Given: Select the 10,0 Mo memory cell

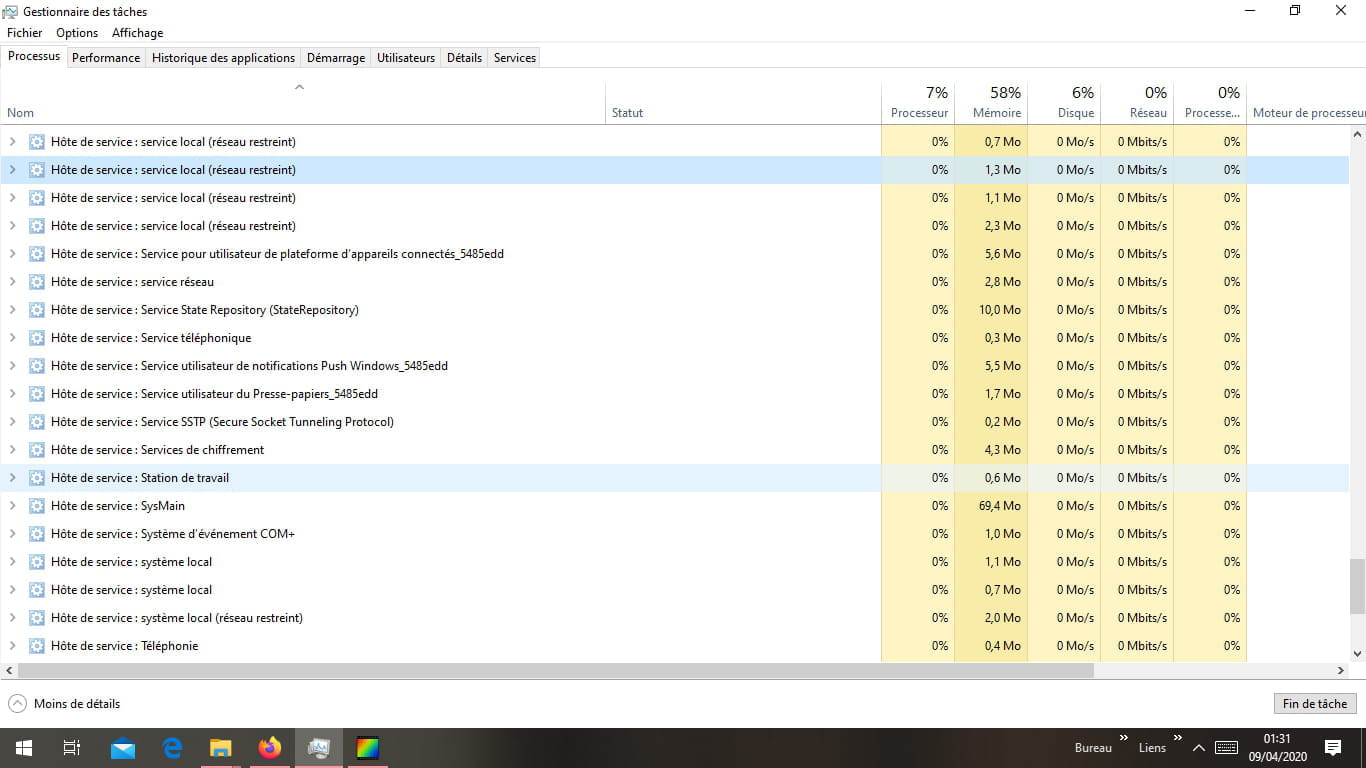Looking at the screenshot, I should pos(991,310).
